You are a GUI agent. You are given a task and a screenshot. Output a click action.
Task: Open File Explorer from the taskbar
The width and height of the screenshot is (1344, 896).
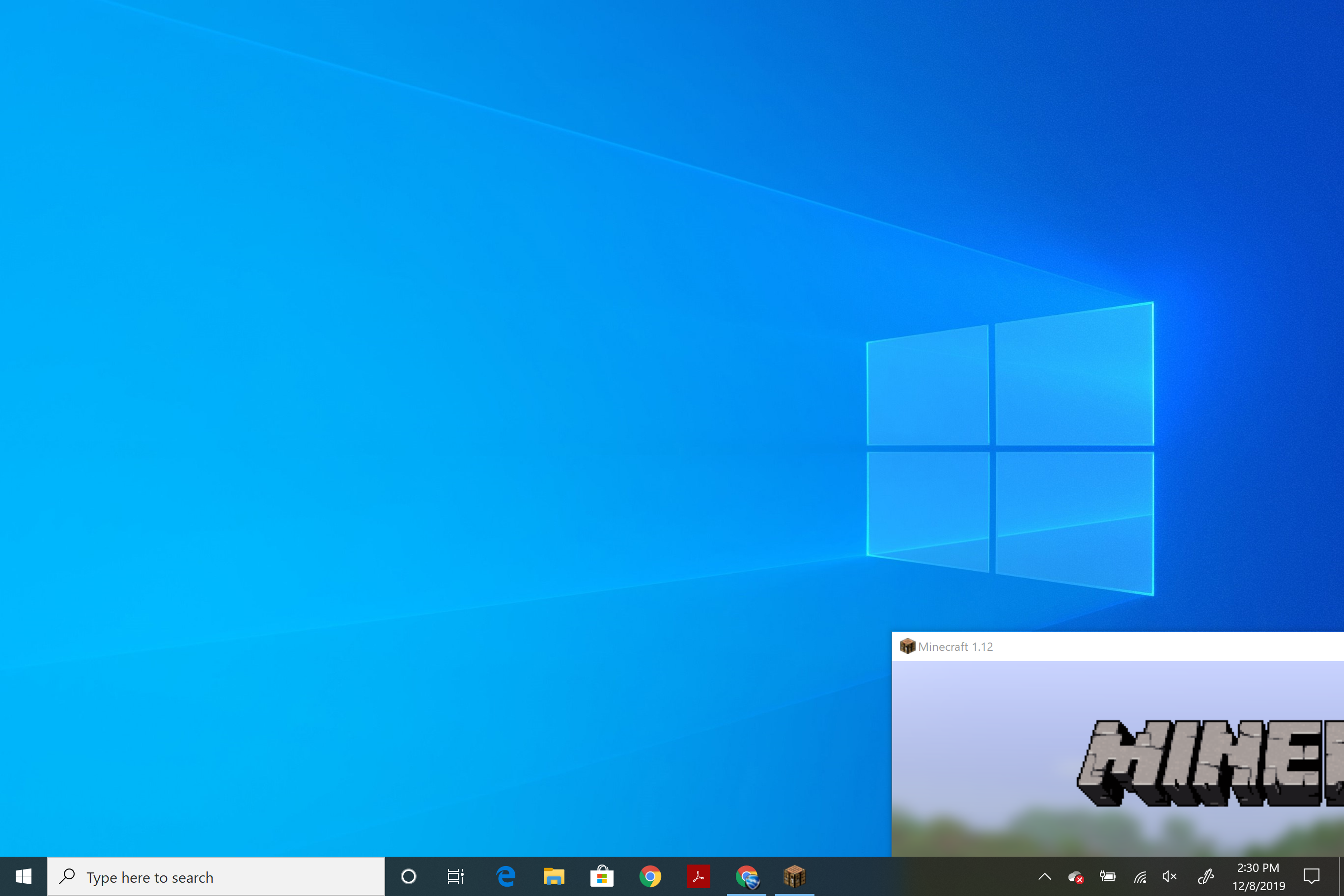(x=554, y=876)
